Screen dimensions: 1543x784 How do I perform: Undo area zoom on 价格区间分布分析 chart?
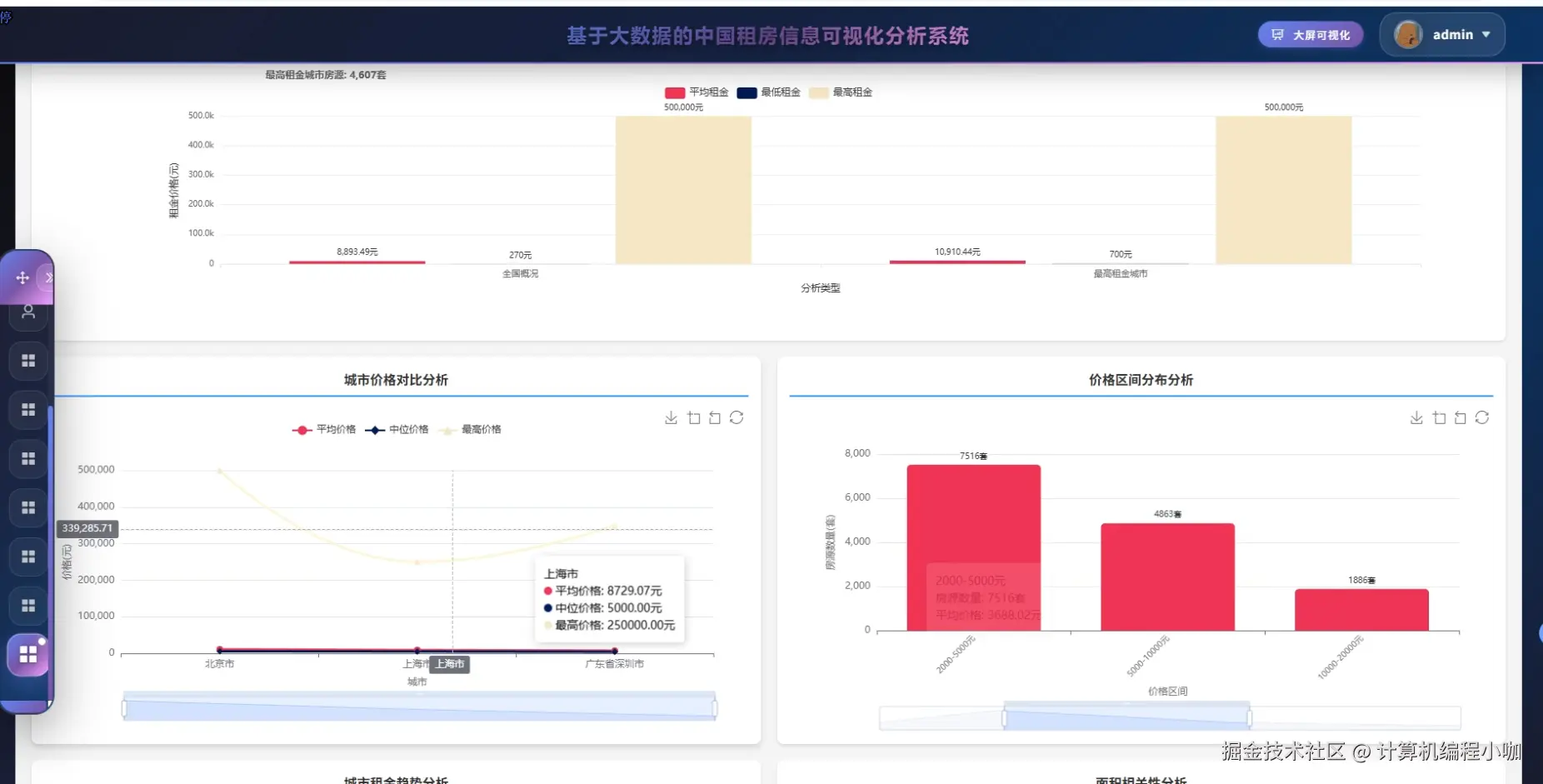[x=1461, y=417]
